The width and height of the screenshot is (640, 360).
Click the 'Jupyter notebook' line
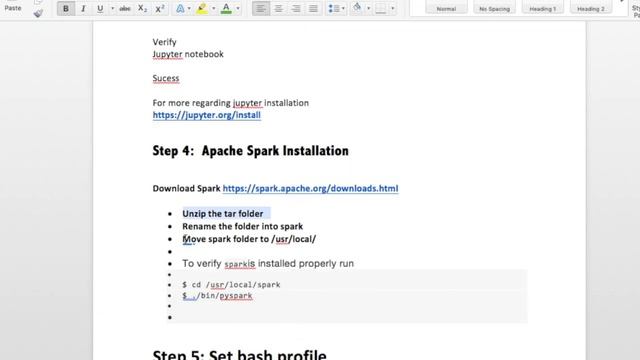pyautogui.click(x=188, y=54)
